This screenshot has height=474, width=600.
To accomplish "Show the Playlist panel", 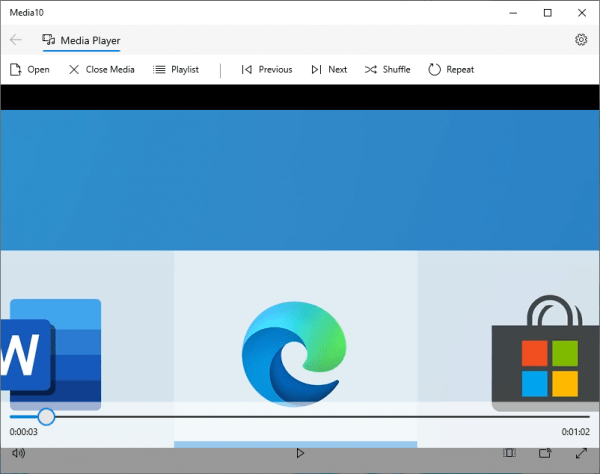I will (x=176, y=70).
